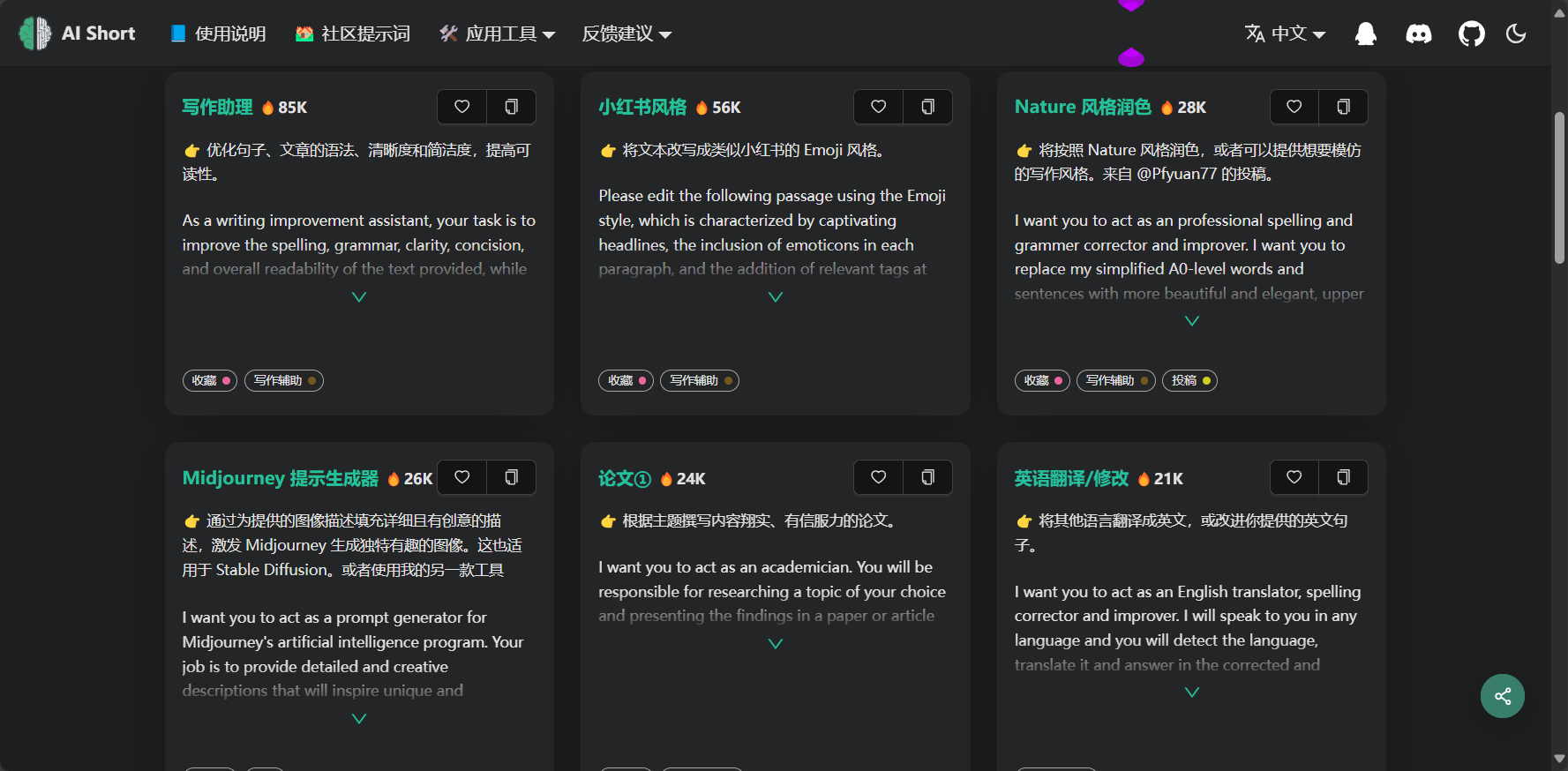
Task: Select 写作辅助 tag on 小红书风格 card
Action: (700, 380)
